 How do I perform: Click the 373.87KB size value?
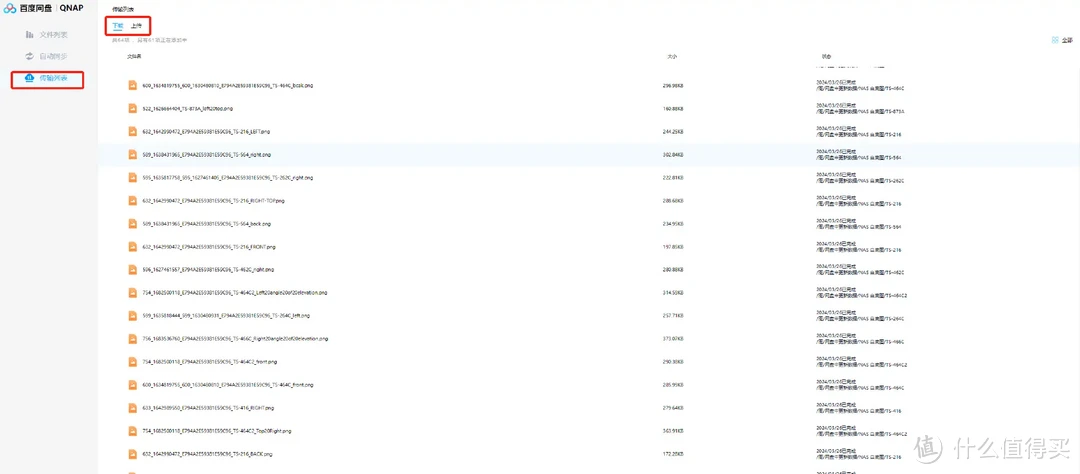(x=672, y=339)
